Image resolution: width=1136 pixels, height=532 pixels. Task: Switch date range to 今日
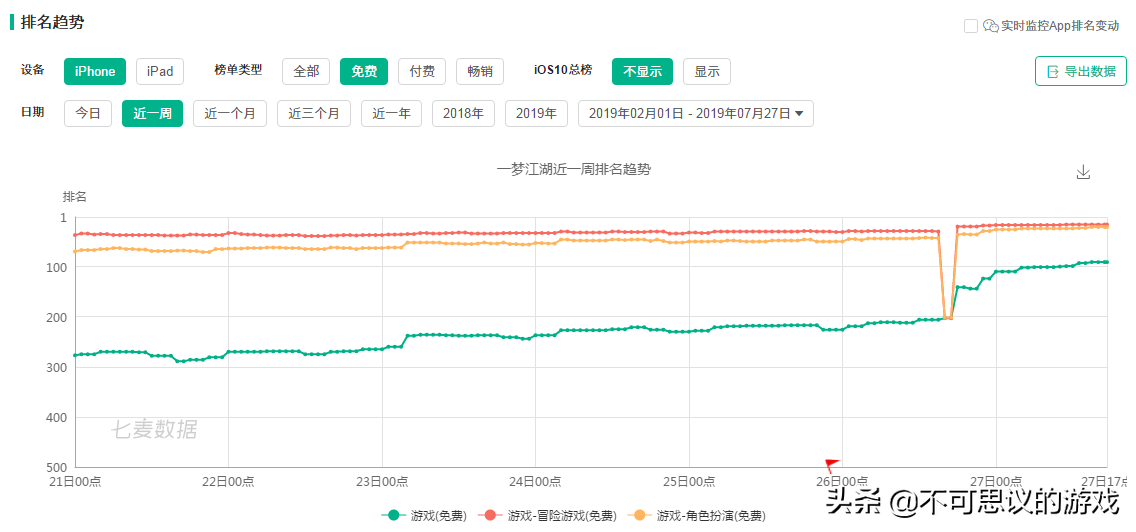(88, 114)
